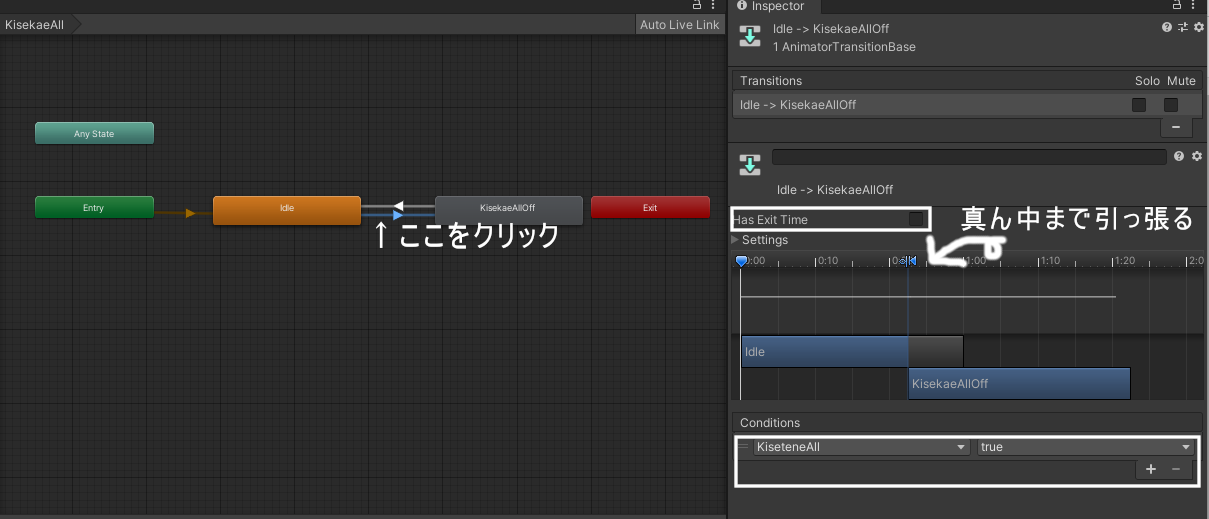
Task: Click the blue transition start marker on timeline
Action: (x=741, y=261)
